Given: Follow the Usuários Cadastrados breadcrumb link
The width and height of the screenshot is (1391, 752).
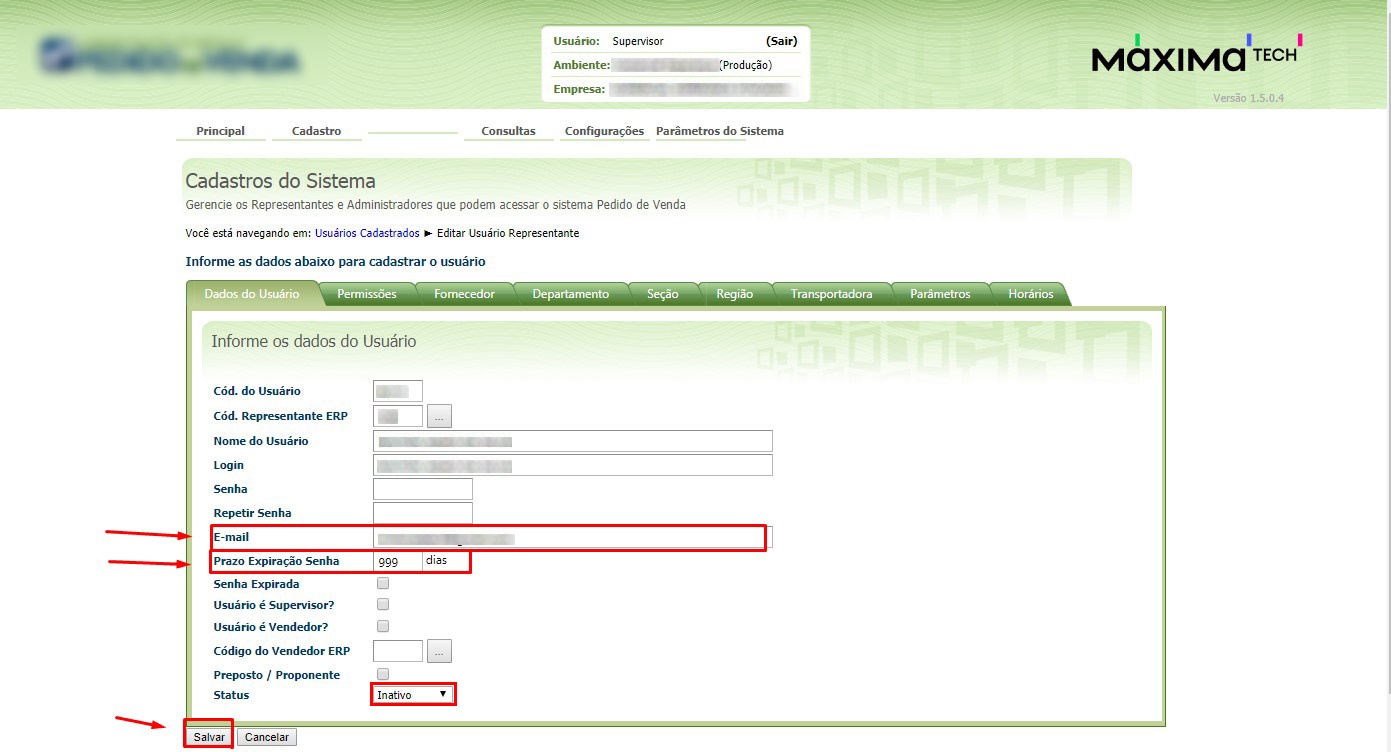Looking at the screenshot, I should [367, 233].
